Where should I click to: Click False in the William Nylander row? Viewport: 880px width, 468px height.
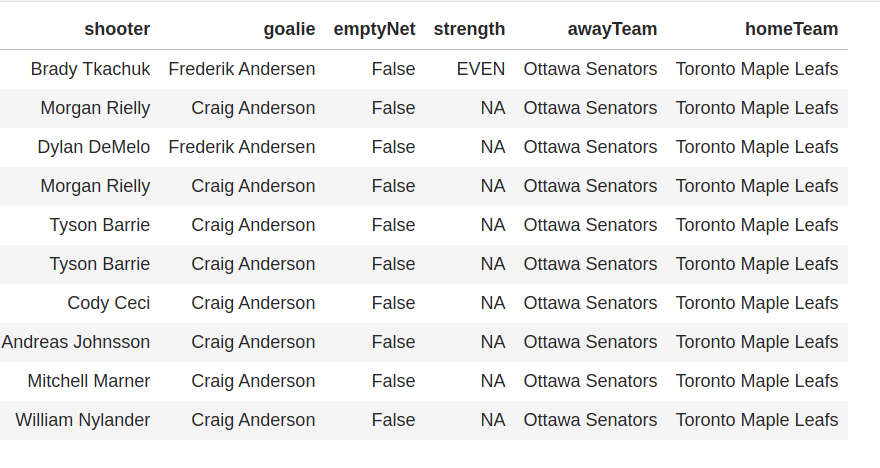(x=393, y=420)
